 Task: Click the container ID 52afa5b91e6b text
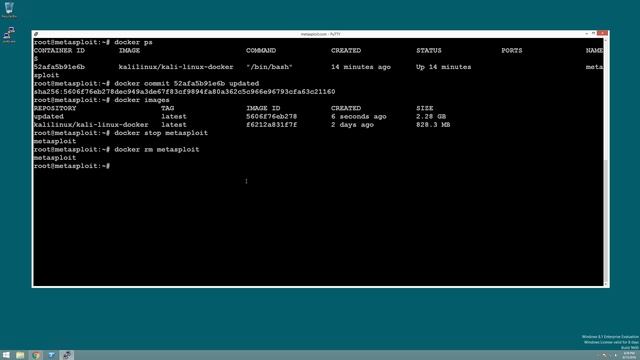point(59,67)
